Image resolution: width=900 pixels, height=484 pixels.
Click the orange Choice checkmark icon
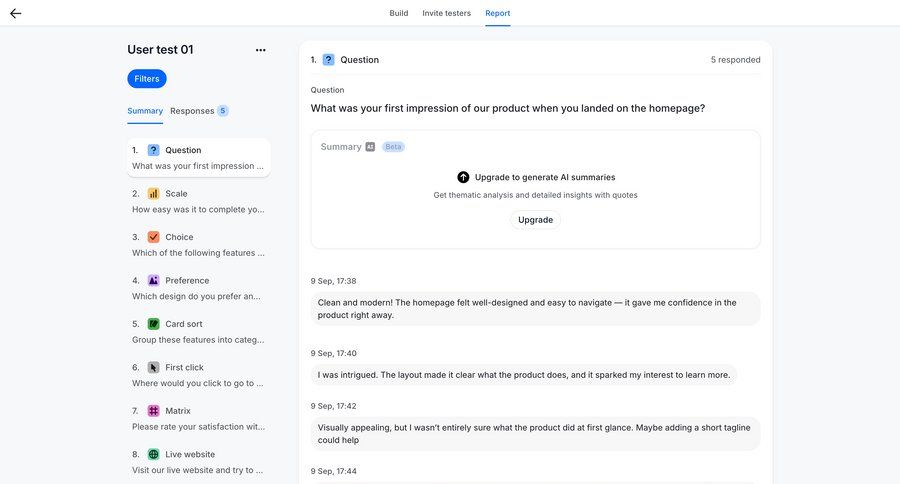[x=153, y=237]
